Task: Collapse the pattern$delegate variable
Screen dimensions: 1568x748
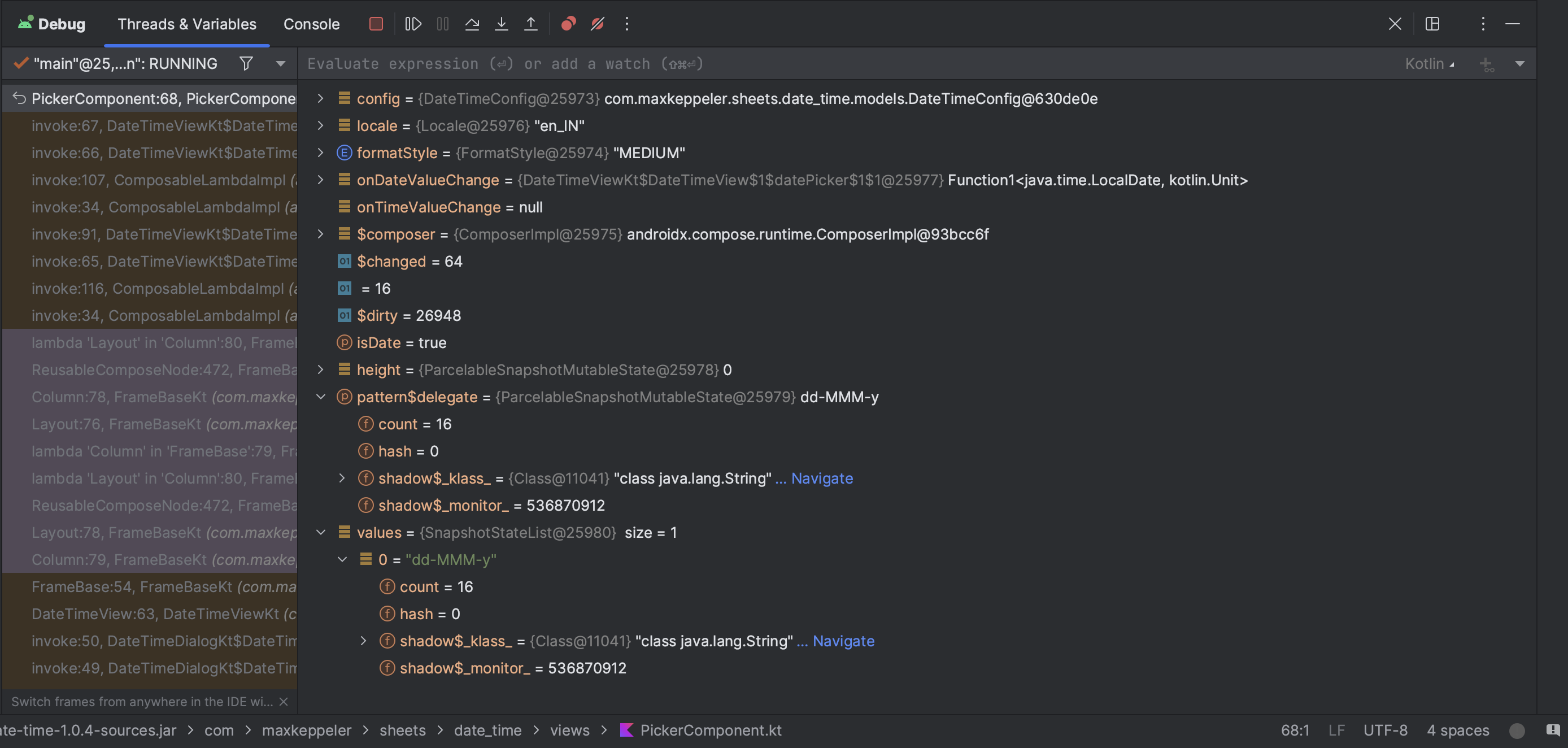Action: point(321,397)
